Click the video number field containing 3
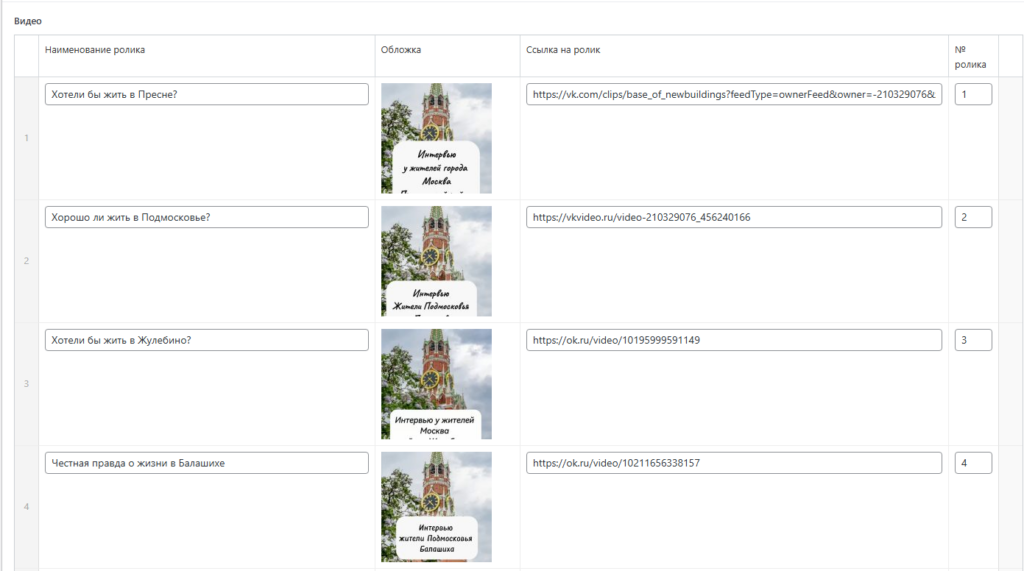1024x571 pixels. coord(973,340)
